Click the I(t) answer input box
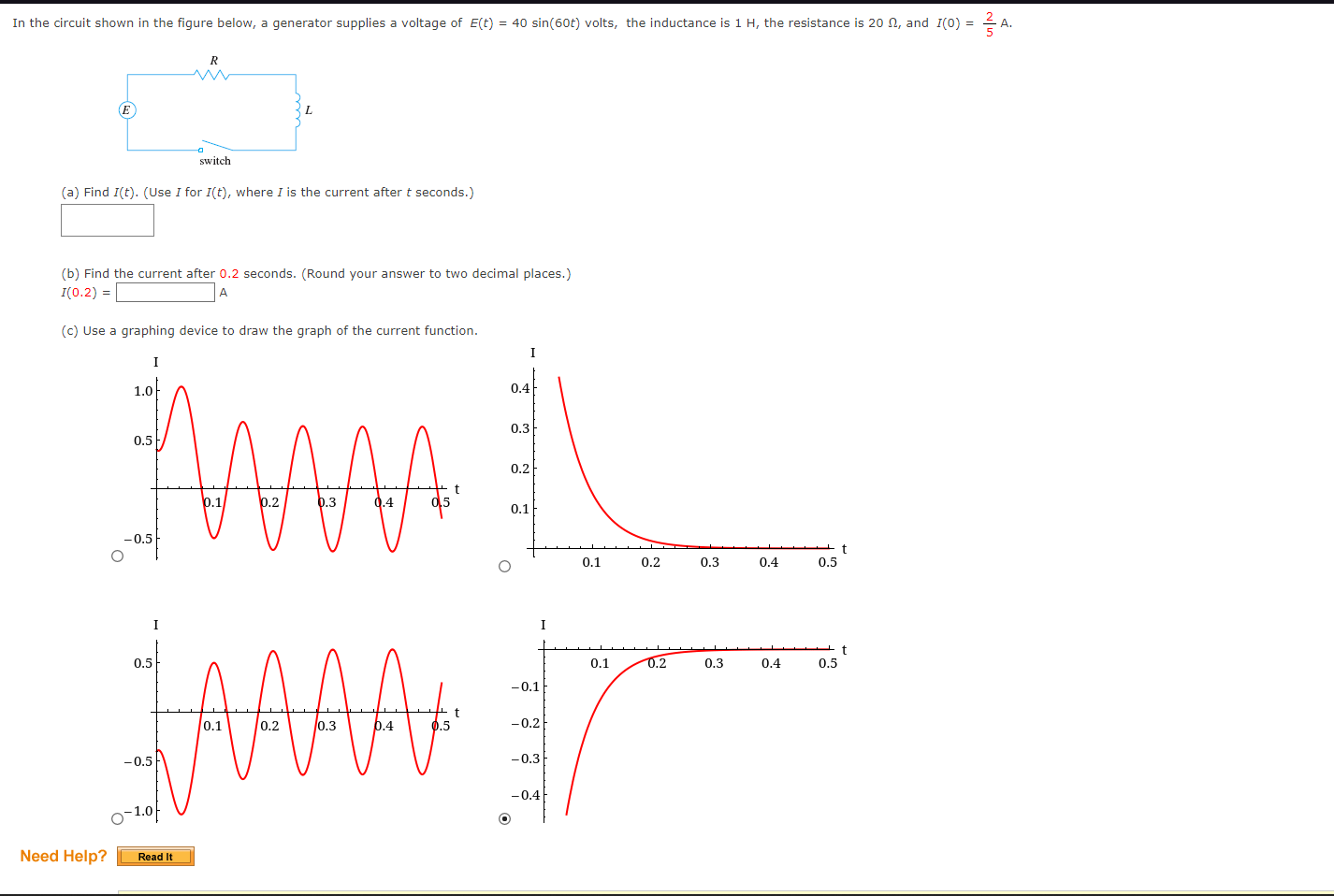1334x896 pixels. coord(108,220)
